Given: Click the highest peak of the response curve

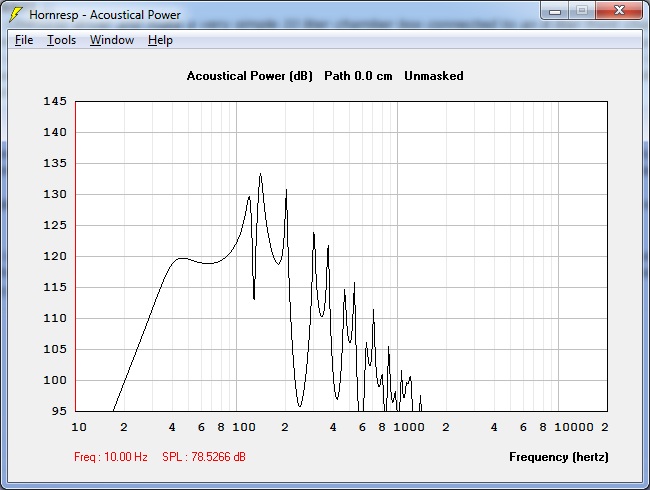Looking at the screenshot, I should coord(260,174).
